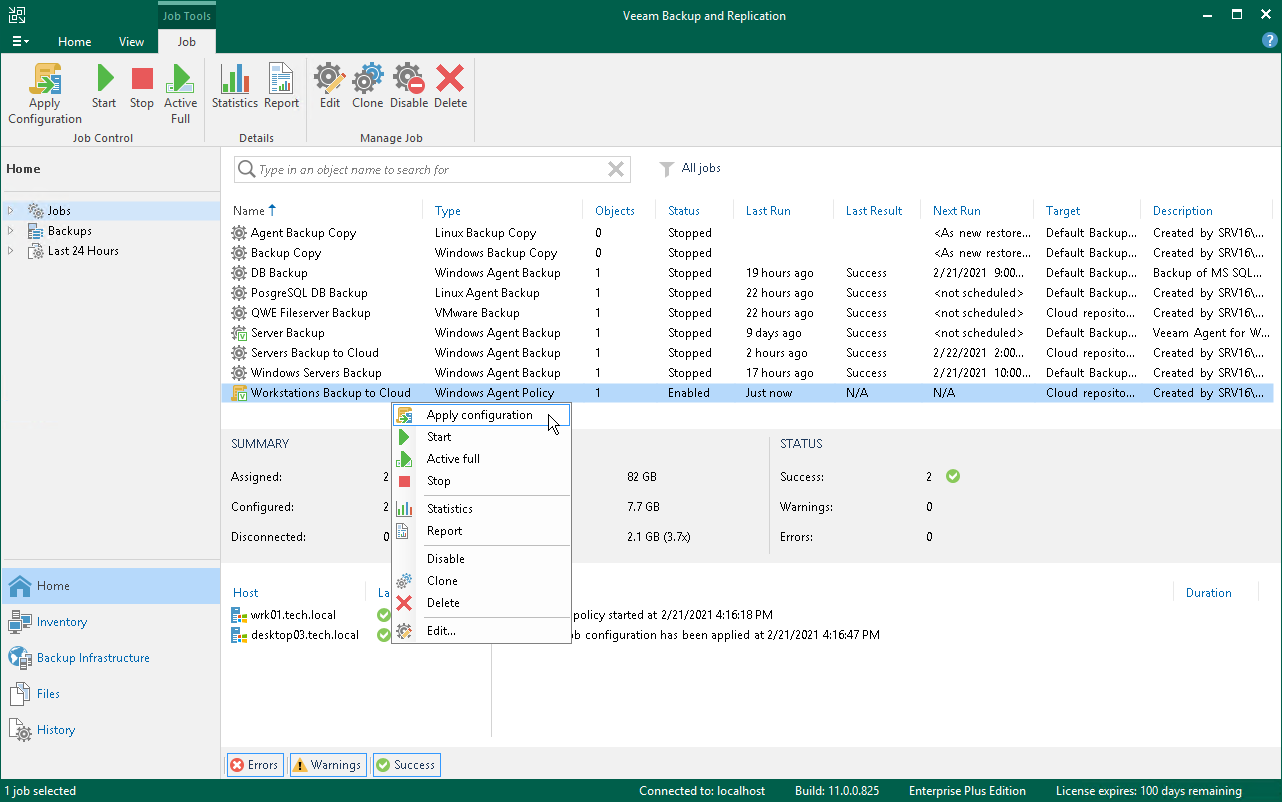The width and height of the screenshot is (1282, 802).
Task: Toggle the Warnings filter button
Action: [328, 765]
